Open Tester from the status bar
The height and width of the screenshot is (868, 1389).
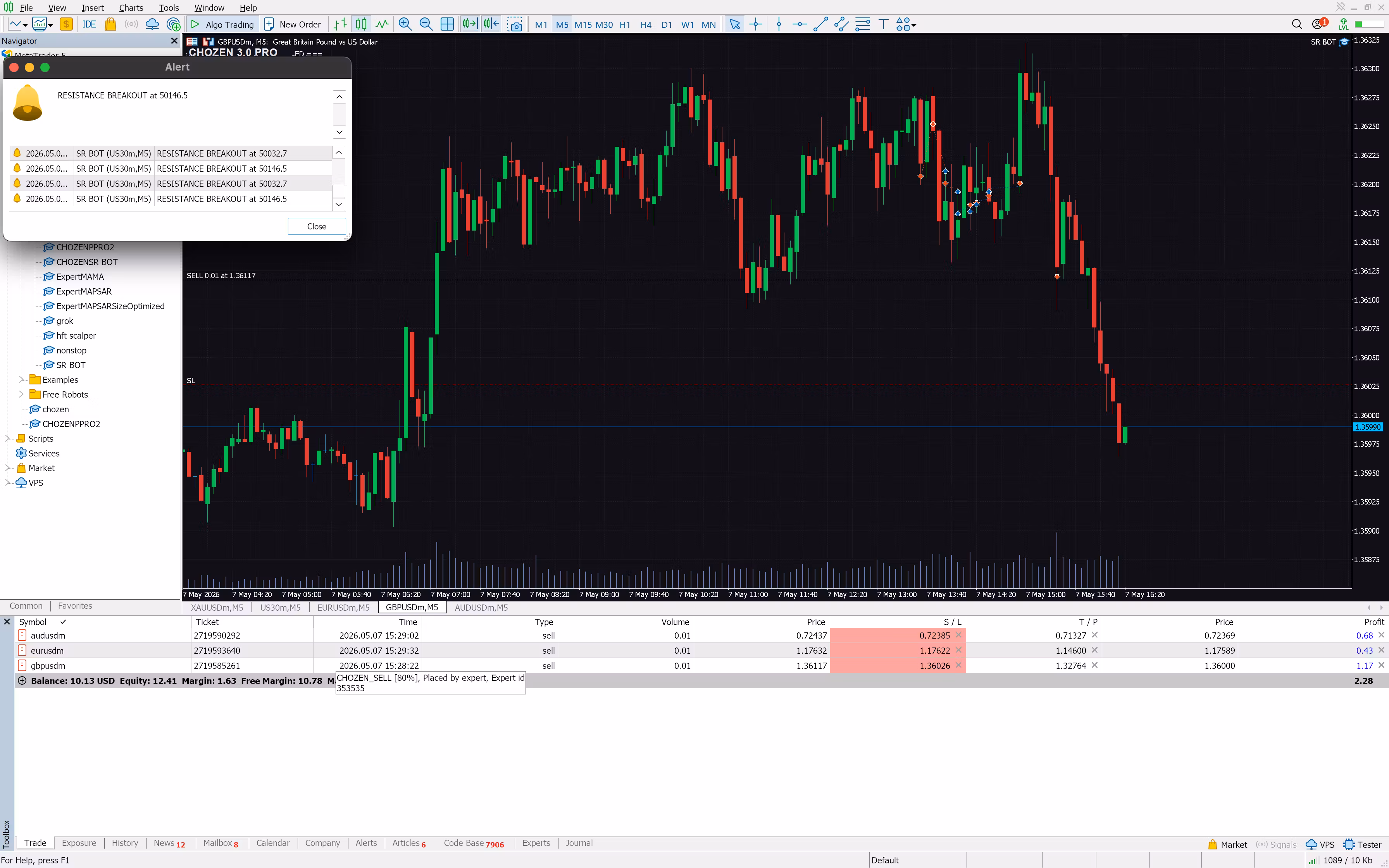[x=1363, y=844]
